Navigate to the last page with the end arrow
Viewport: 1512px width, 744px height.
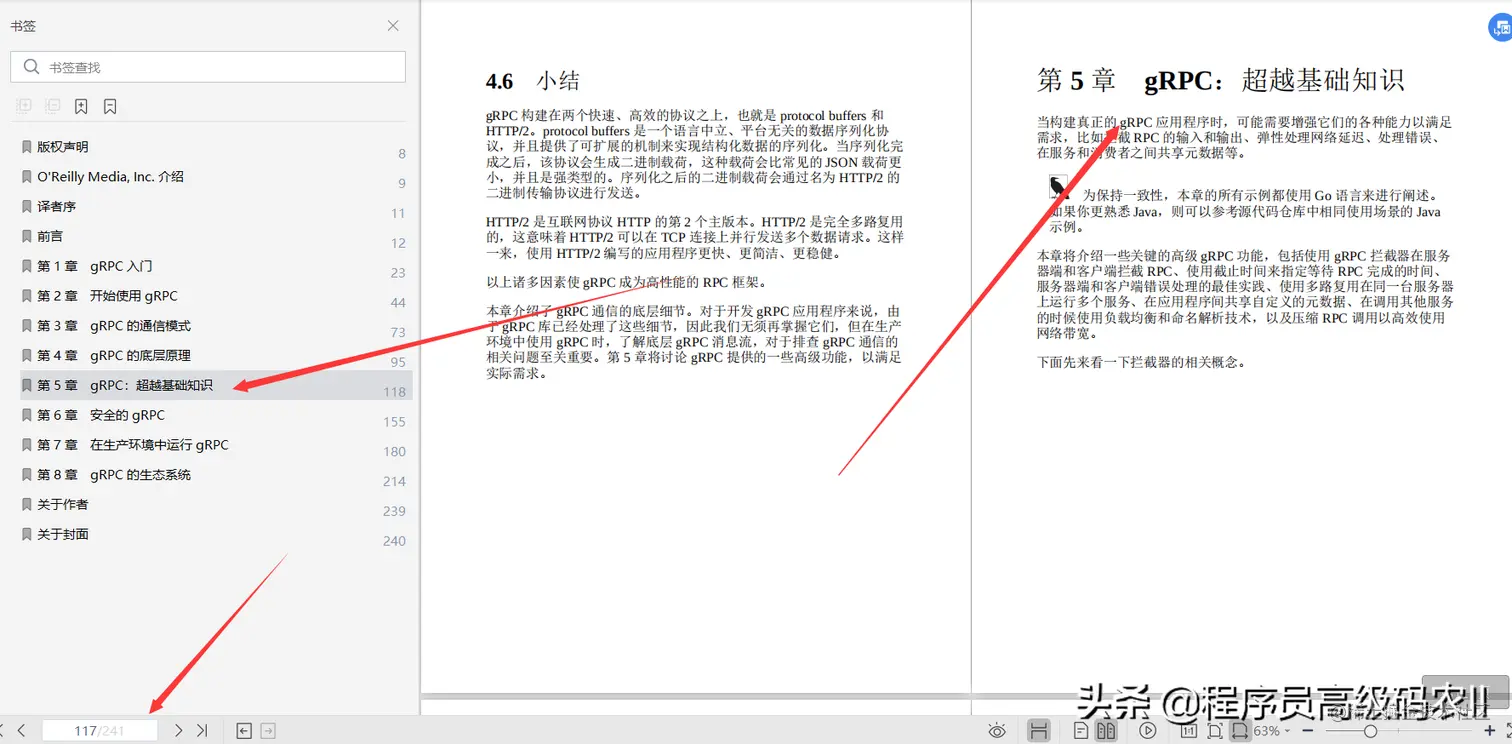point(201,731)
